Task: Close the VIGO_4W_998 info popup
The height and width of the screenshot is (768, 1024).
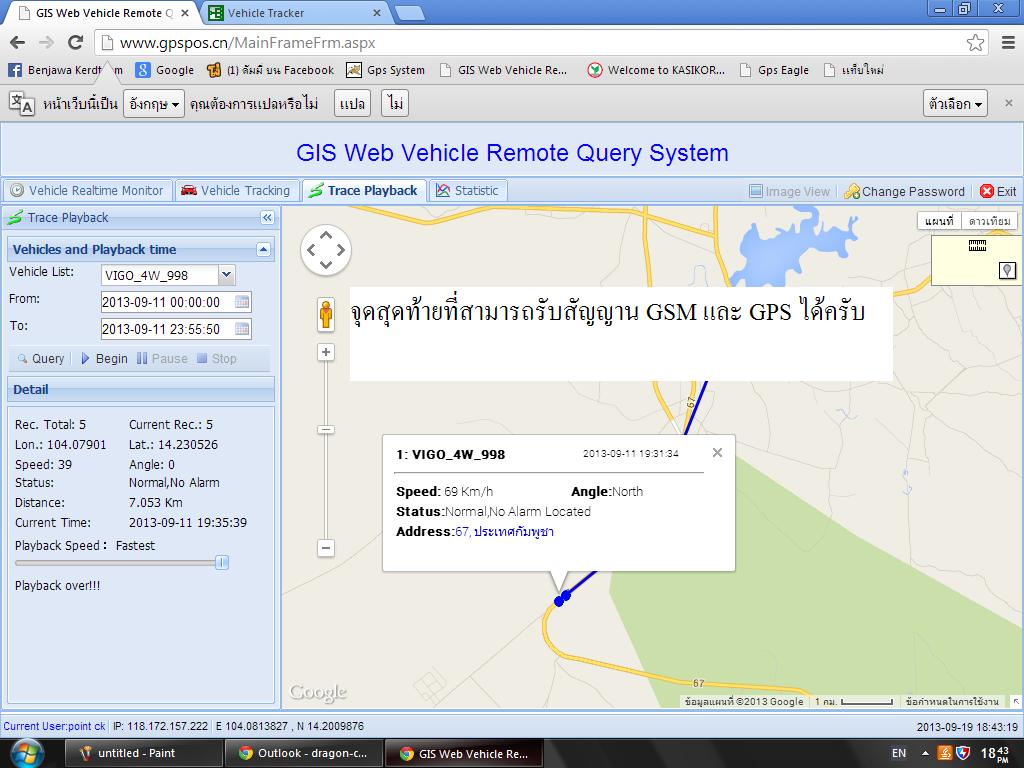Action: click(x=717, y=453)
